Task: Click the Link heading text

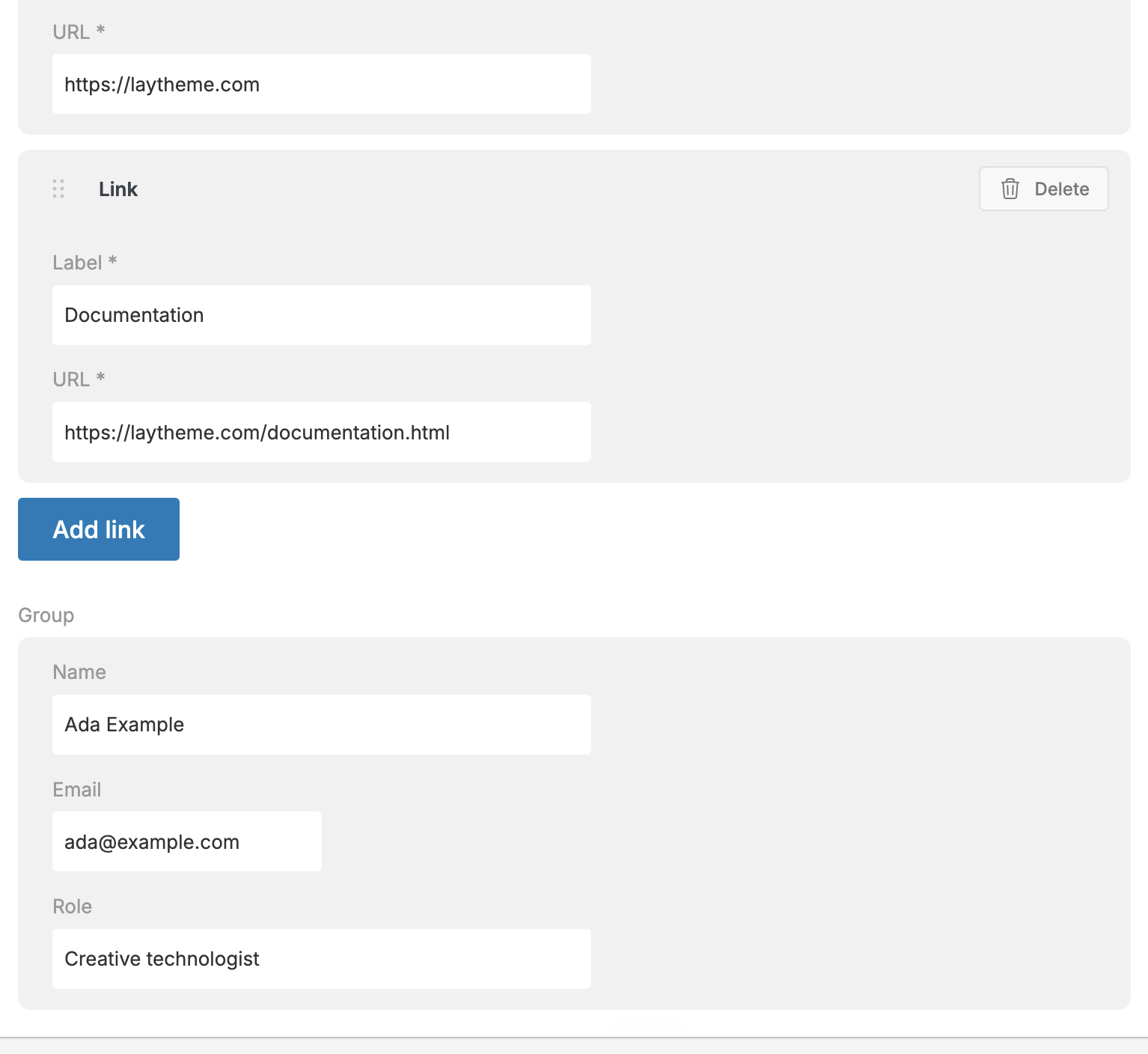Action: pos(118,189)
